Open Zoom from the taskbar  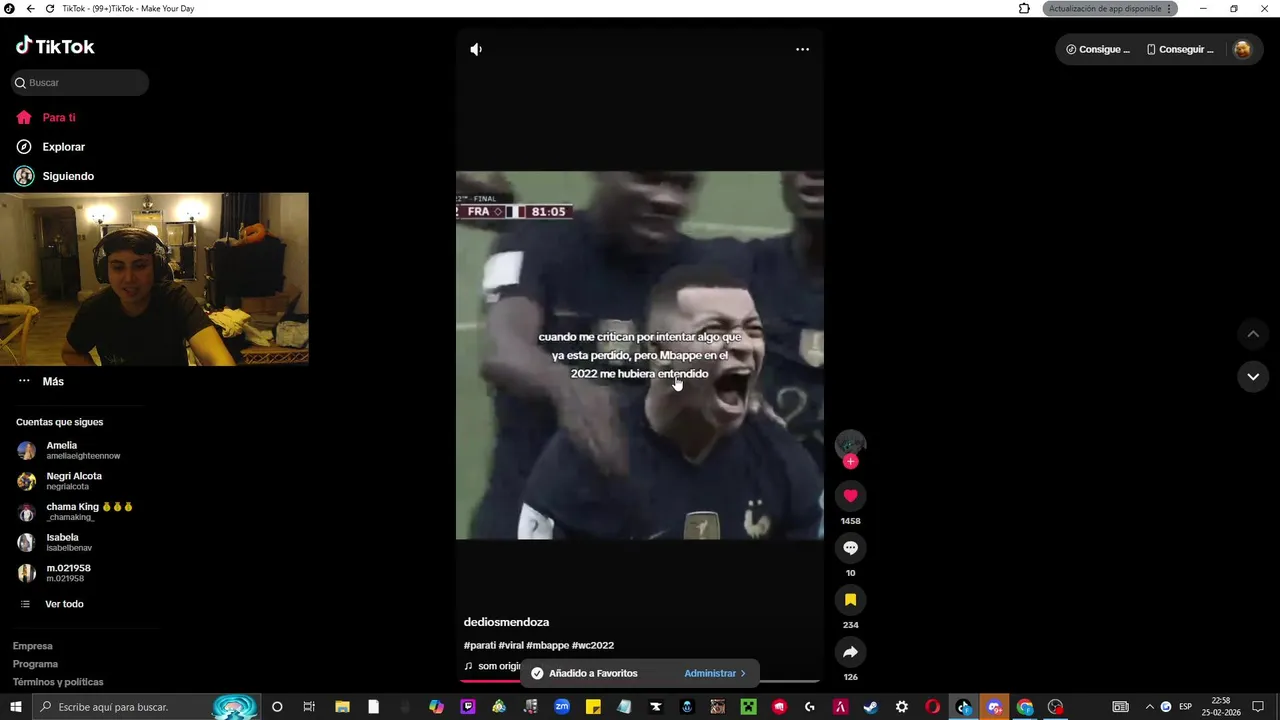tap(562, 707)
